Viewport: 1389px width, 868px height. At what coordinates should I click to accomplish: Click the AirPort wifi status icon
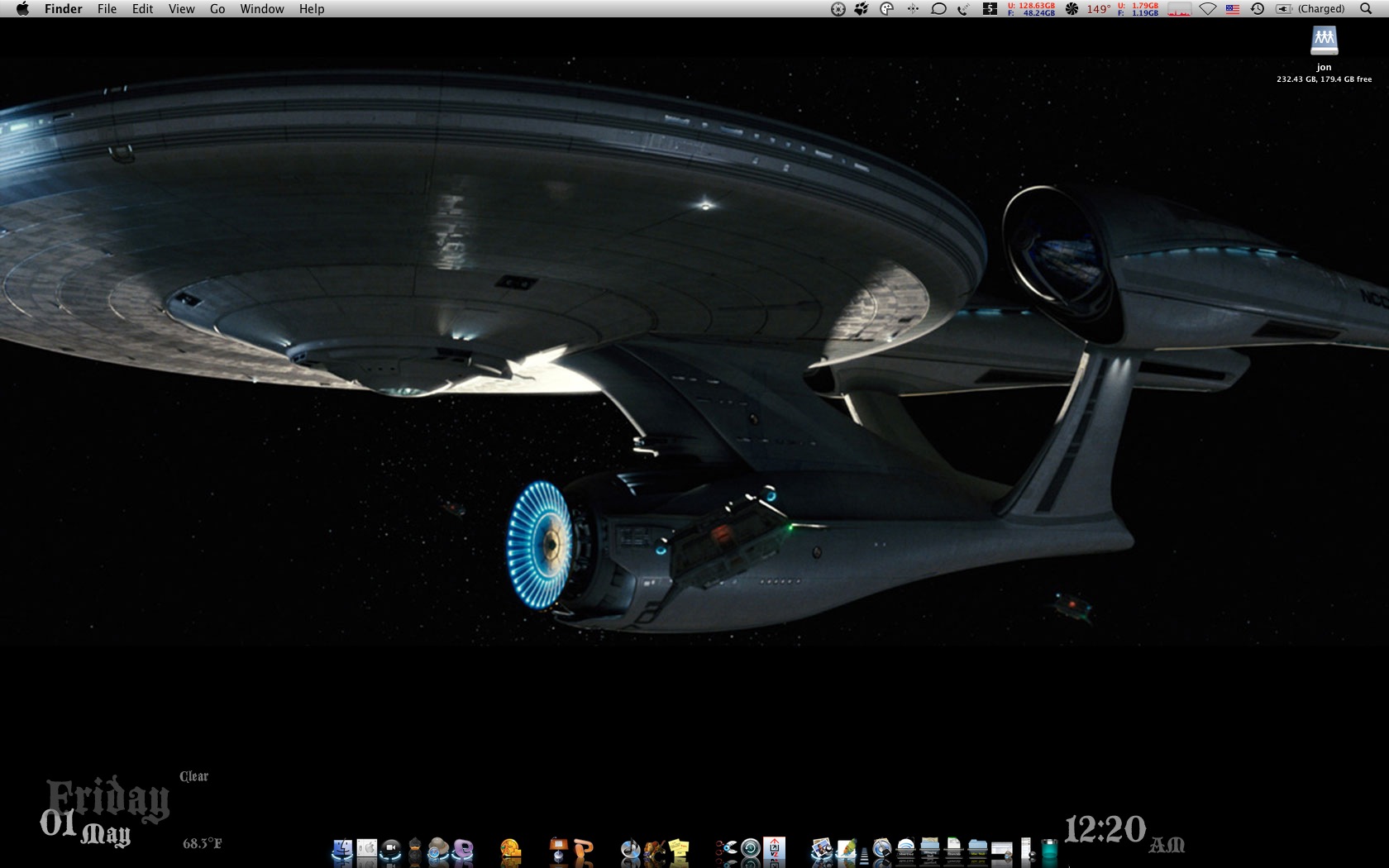pyautogui.click(x=1208, y=9)
